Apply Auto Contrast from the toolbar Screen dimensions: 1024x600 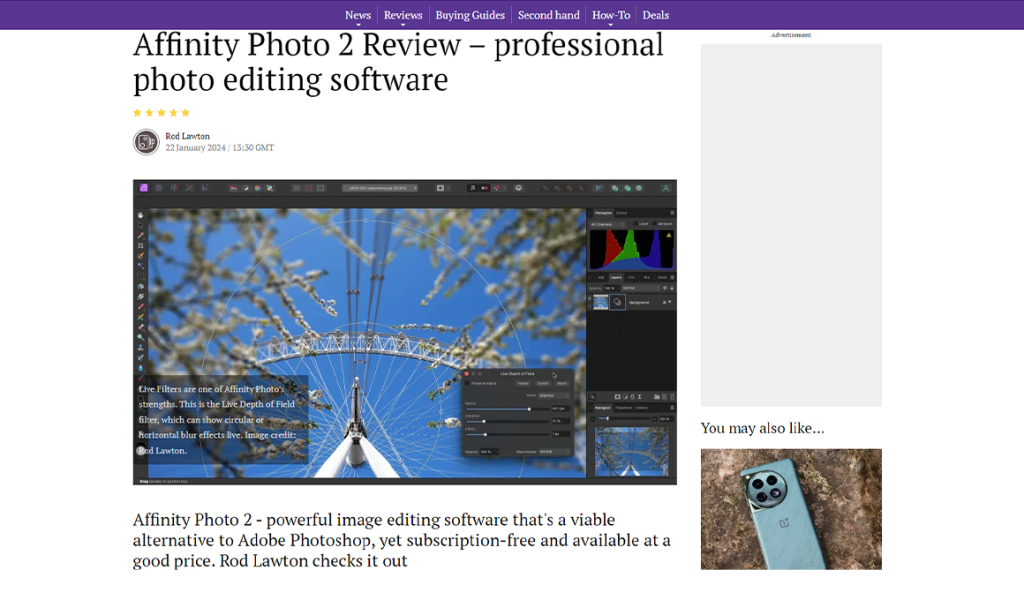(246, 188)
